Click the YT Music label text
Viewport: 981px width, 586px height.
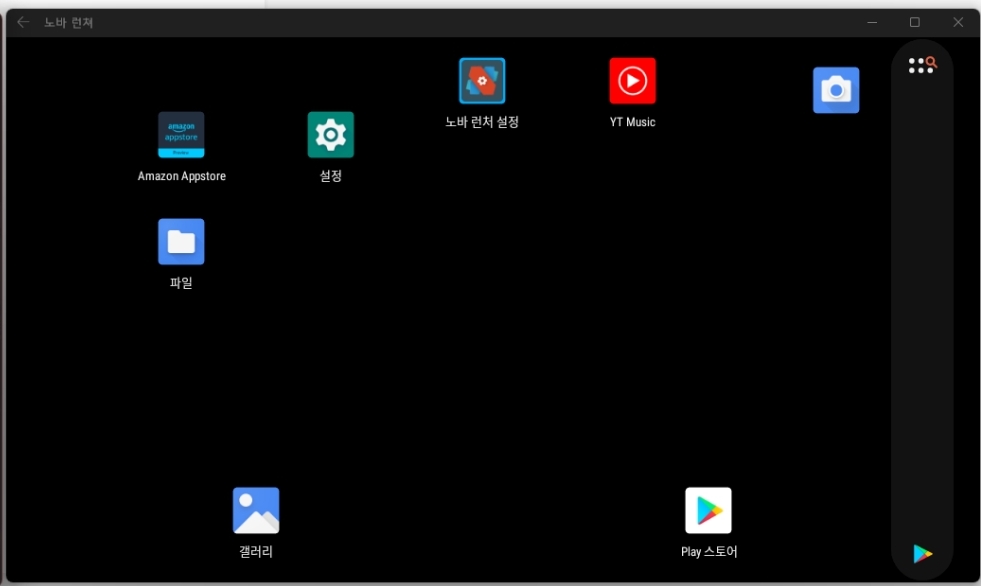tap(633, 122)
